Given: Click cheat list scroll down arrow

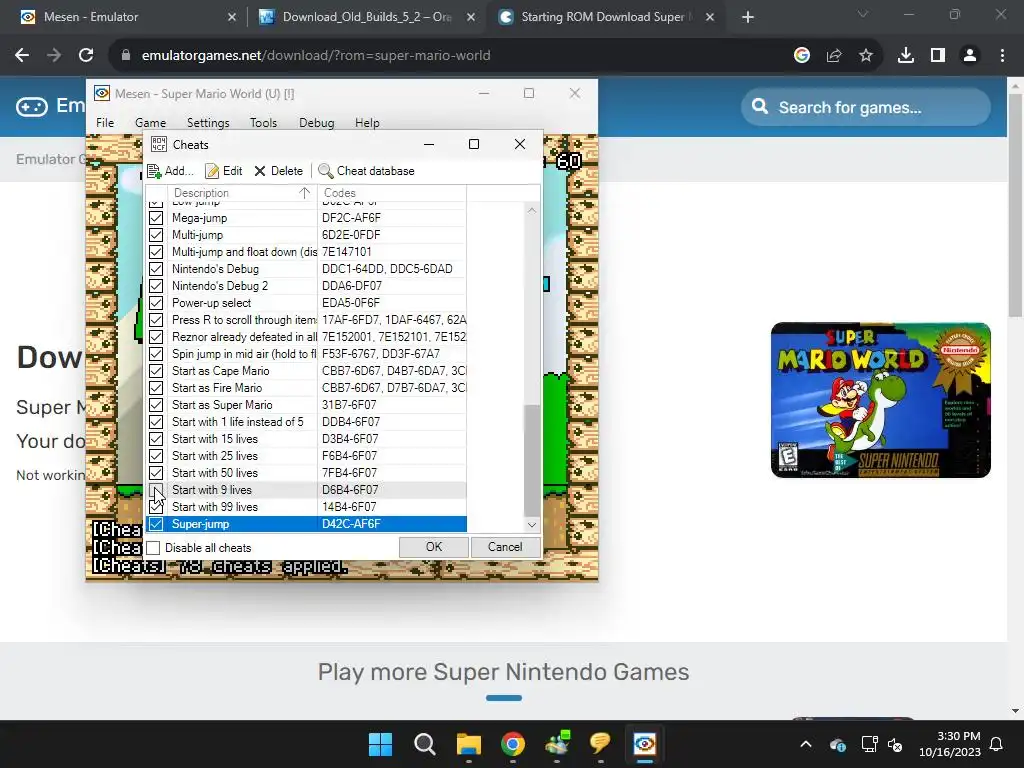Looking at the screenshot, I should click(x=532, y=524).
